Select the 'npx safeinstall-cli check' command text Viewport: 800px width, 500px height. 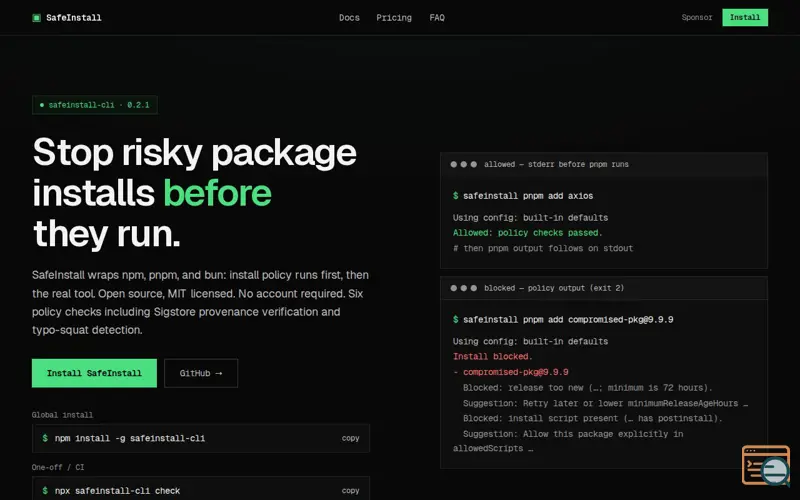coord(117,490)
